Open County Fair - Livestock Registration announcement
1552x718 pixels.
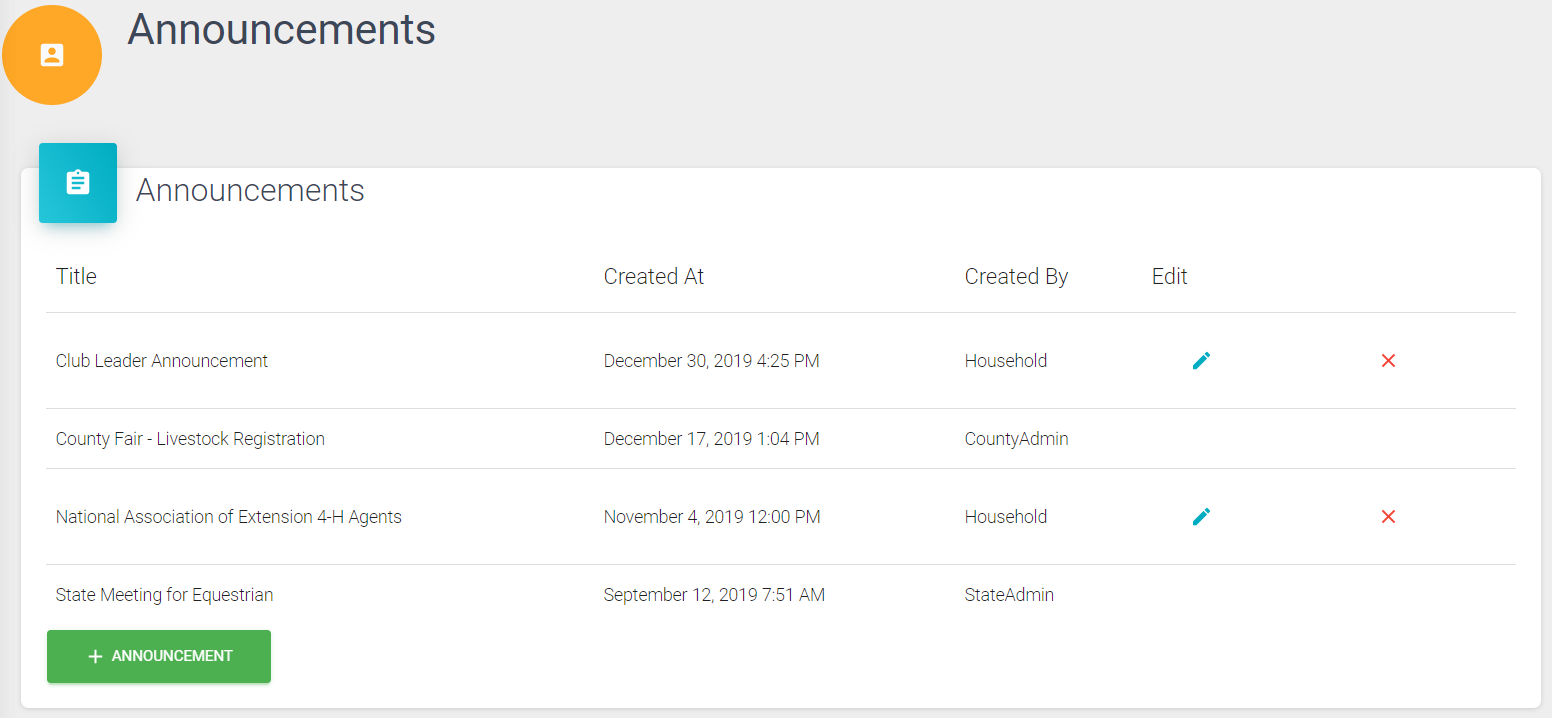190,439
